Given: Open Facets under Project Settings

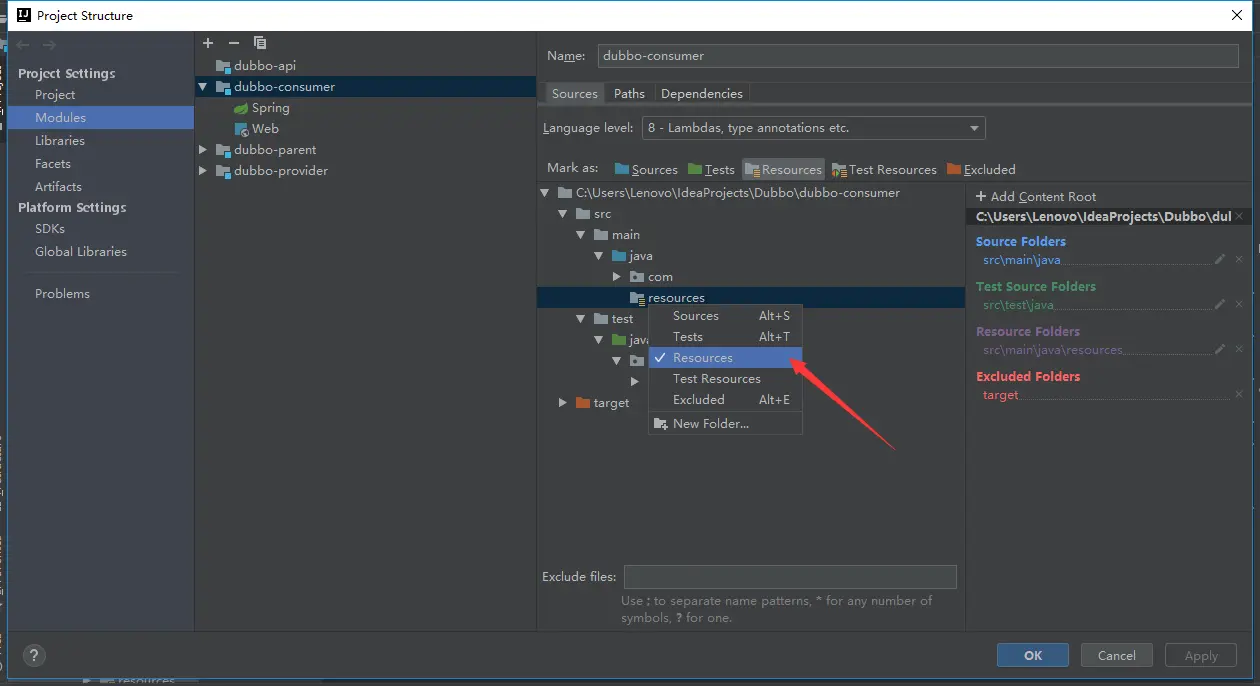Looking at the screenshot, I should point(53,164).
